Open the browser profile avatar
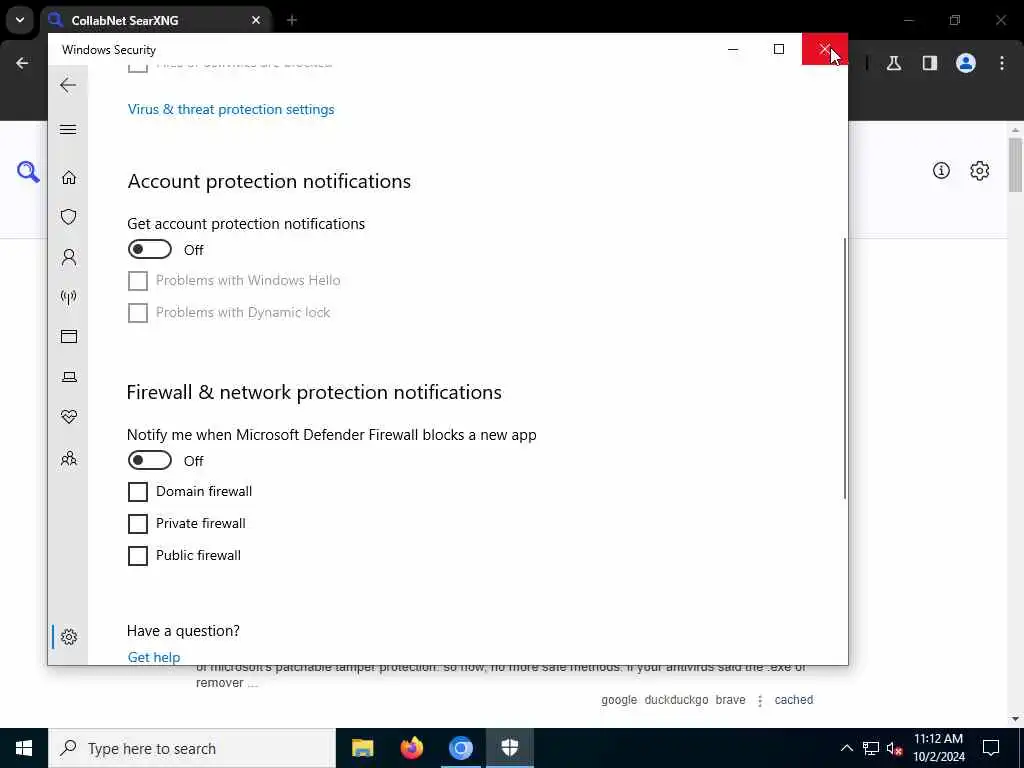 (966, 63)
